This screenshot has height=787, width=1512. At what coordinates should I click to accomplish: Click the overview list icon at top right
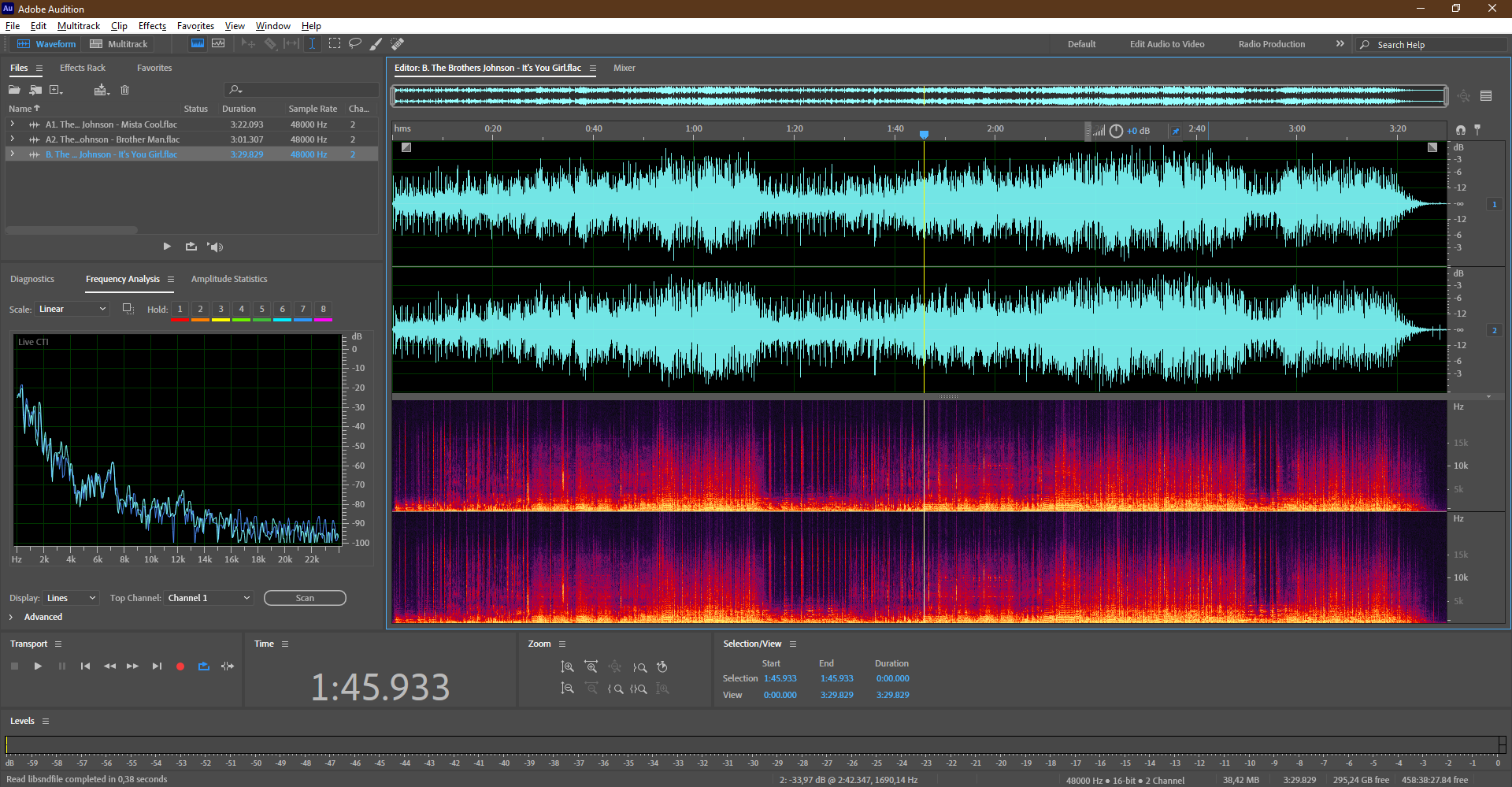pos(1486,96)
